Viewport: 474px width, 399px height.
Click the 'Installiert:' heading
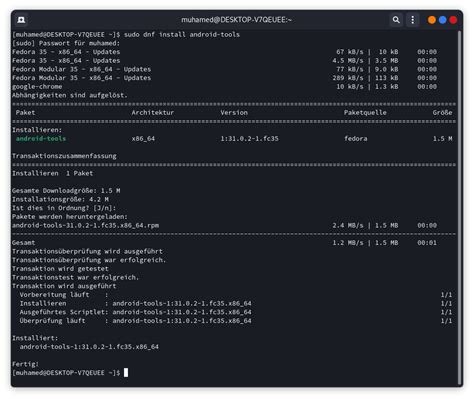point(35,338)
